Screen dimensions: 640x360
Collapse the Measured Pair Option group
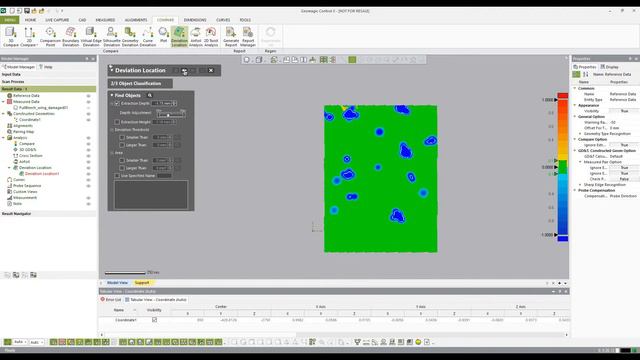click(580, 162)
